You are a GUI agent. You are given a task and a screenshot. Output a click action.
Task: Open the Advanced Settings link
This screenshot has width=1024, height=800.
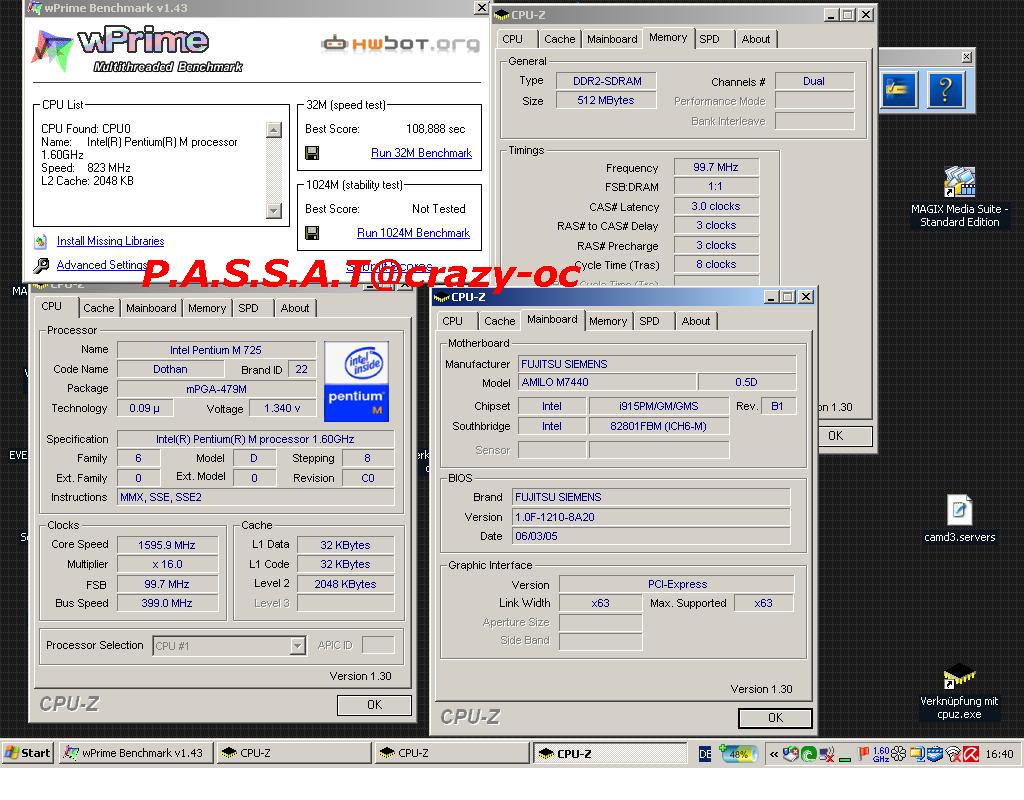pos(101,264)
